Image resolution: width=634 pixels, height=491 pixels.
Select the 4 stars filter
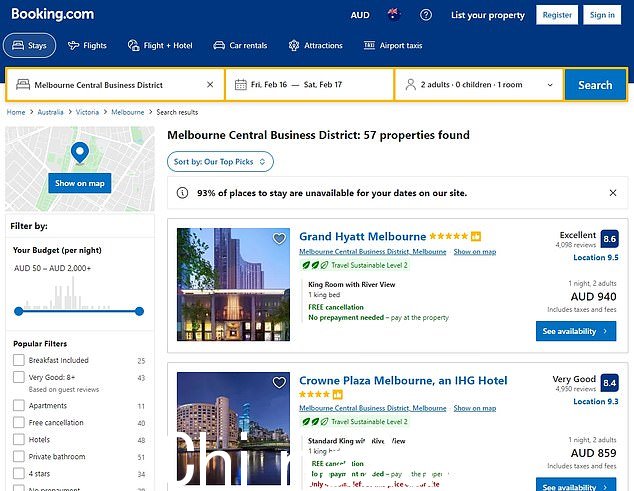click(x=19, y=473)
